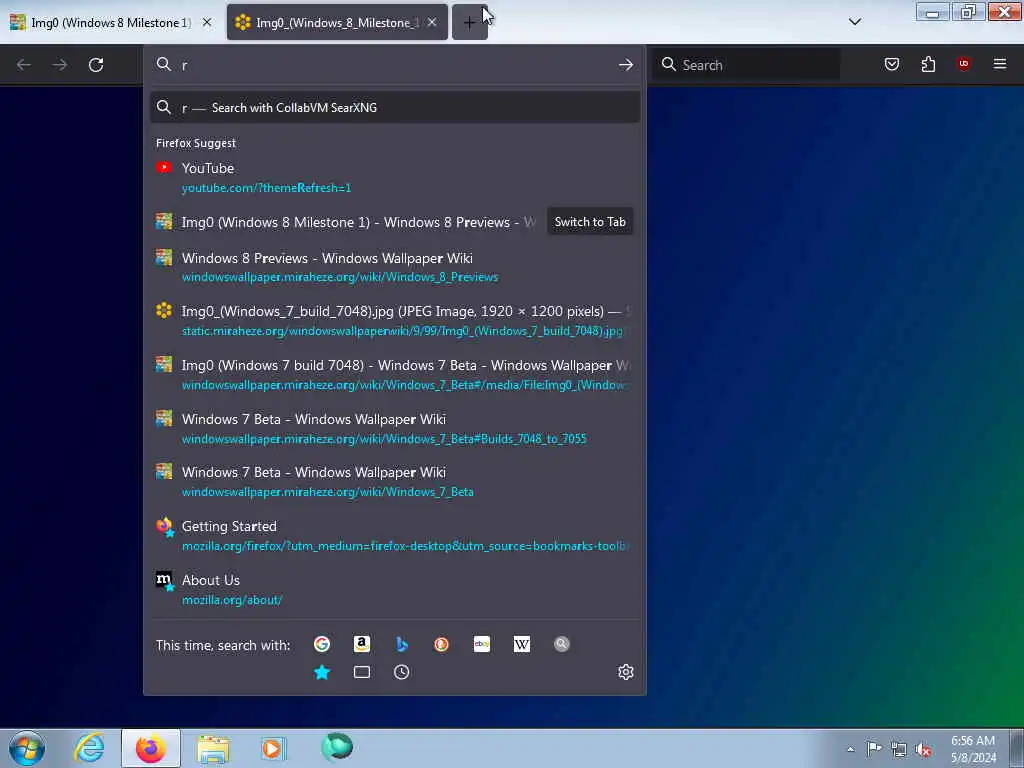Viewport: 1024px width, 768px height.
Task: Search this time with Google icon
Action: (322, 645)
